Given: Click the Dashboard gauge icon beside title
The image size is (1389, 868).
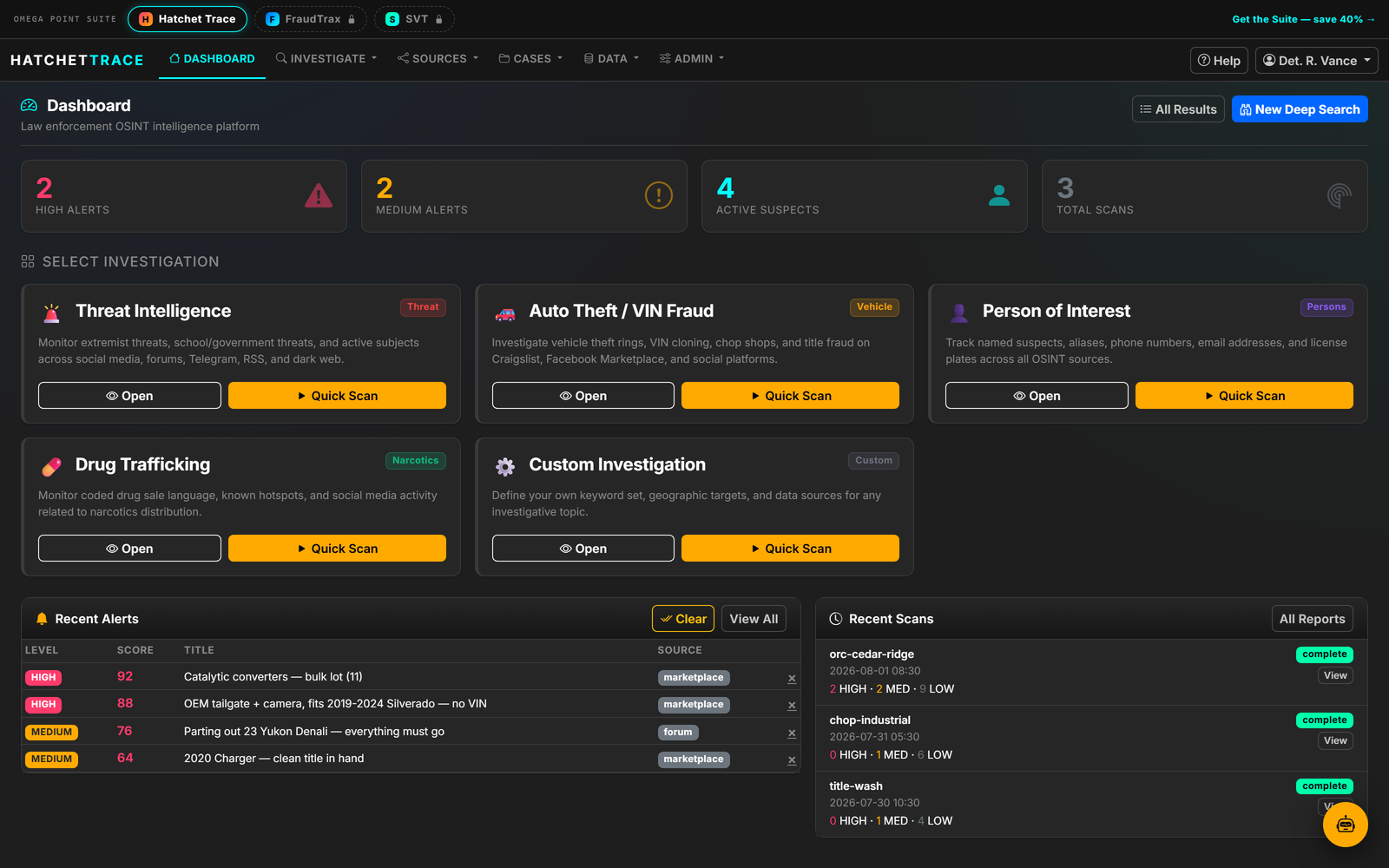Looking at the screenshot, I should pos(30,105).
